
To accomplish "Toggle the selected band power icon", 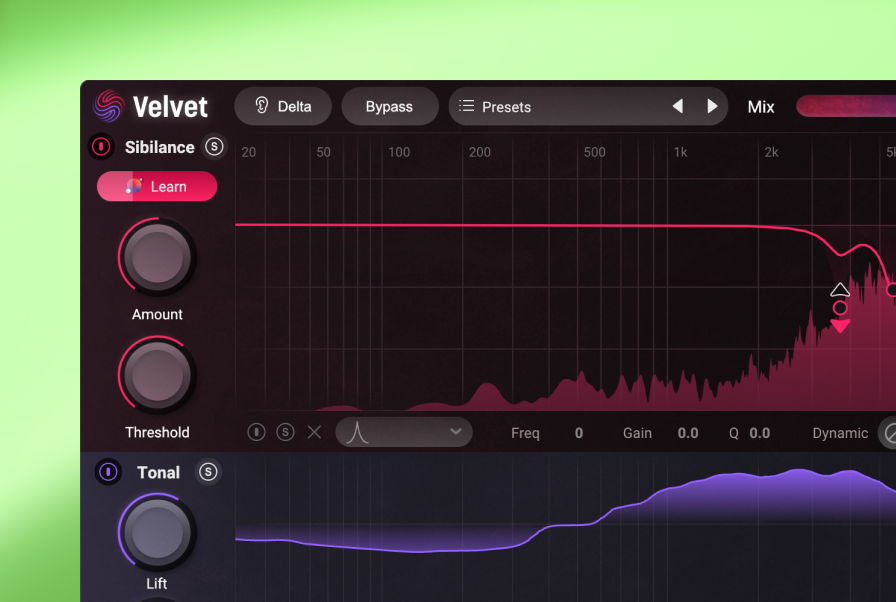I will (257, 432).
